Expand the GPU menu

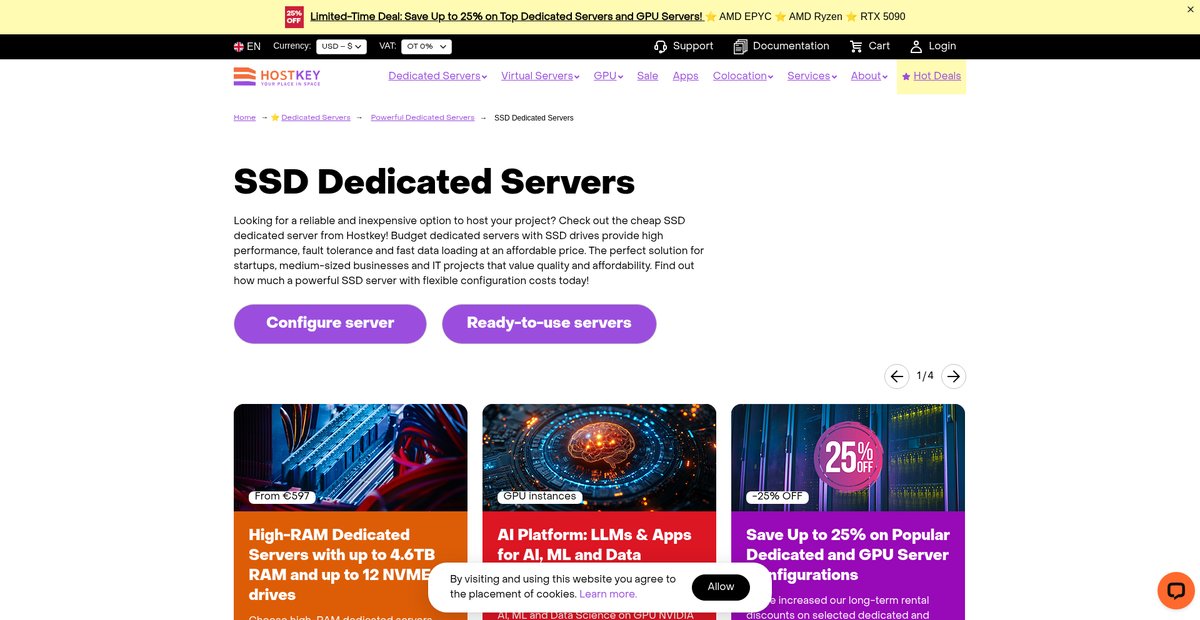click(608, 76)
